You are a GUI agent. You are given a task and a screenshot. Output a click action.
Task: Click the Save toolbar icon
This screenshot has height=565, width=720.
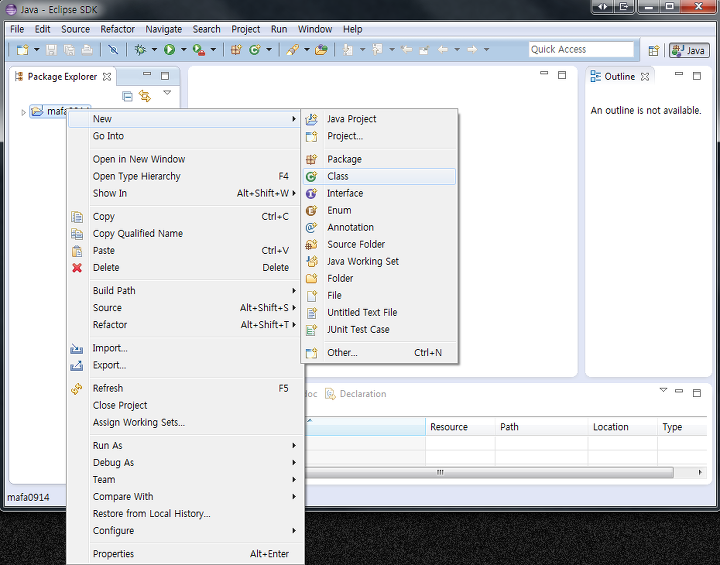(x=51, y=50)
